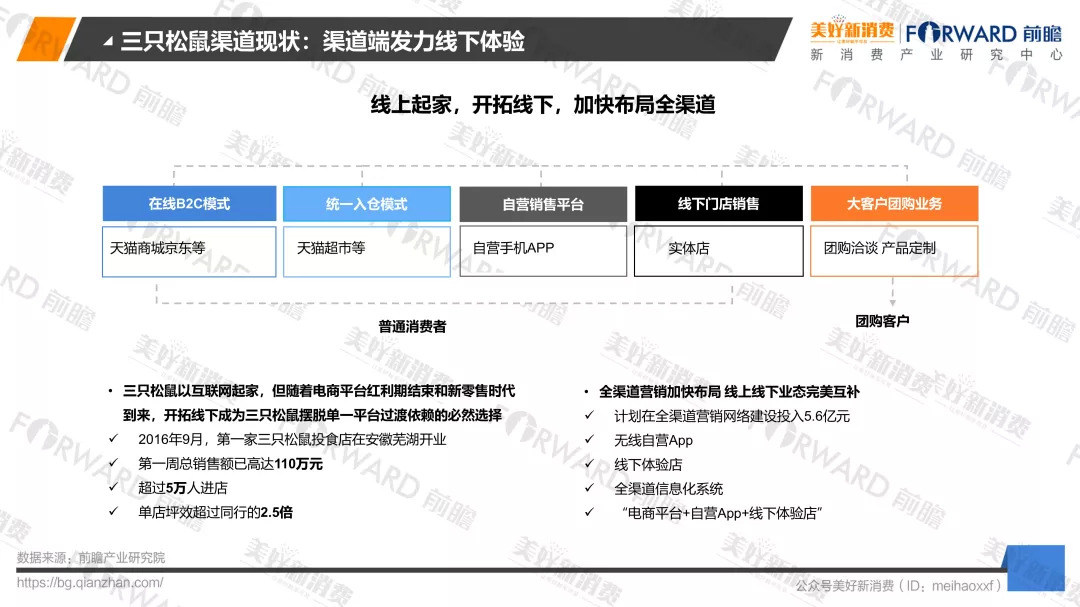This screenshot has width=1080, height=607.
Task: Click the bullet heading 三只松鼠以互联网起家
Action: pos(319,403)
